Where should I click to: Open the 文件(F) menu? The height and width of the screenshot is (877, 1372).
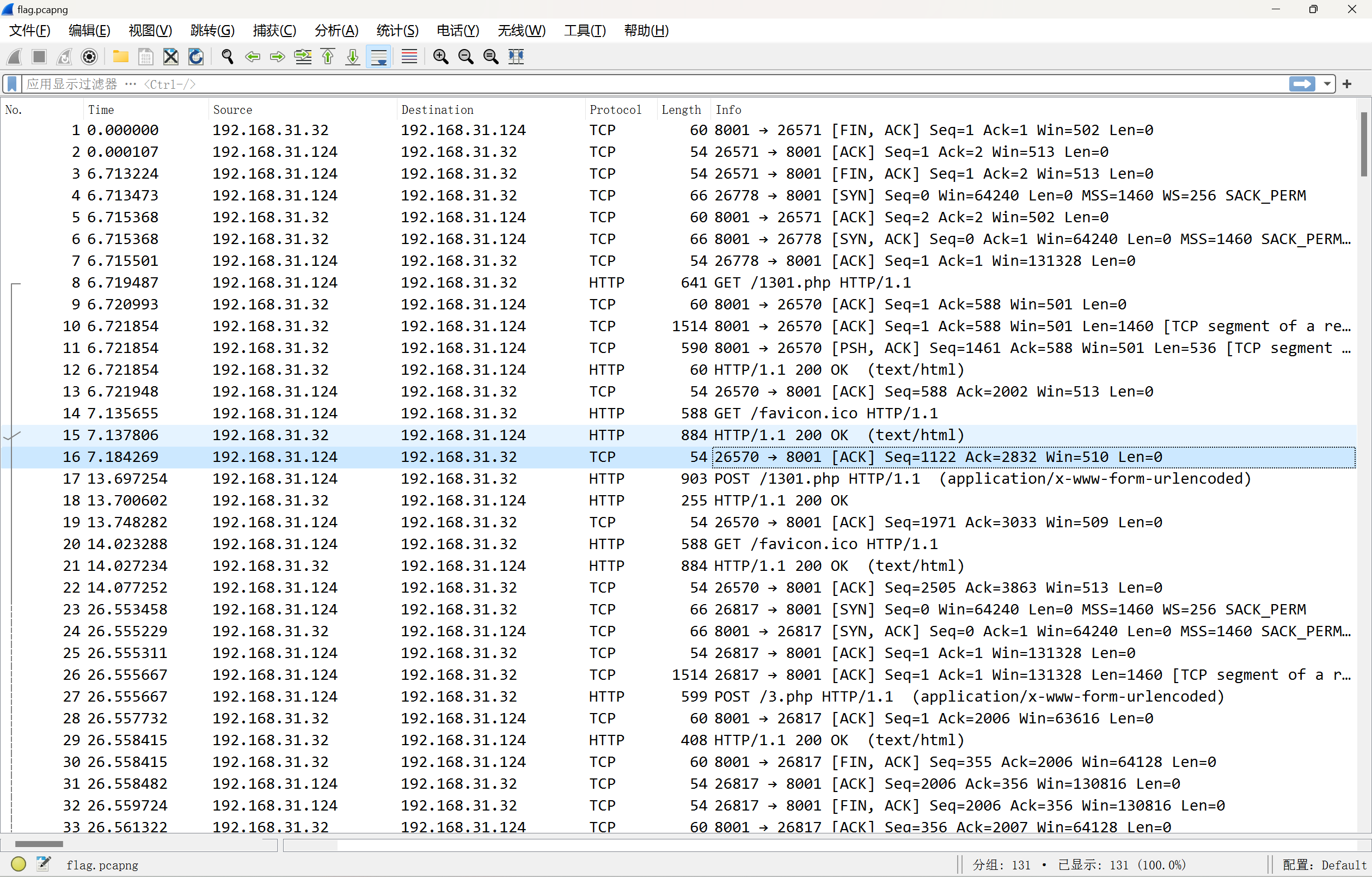click(29, 30)
